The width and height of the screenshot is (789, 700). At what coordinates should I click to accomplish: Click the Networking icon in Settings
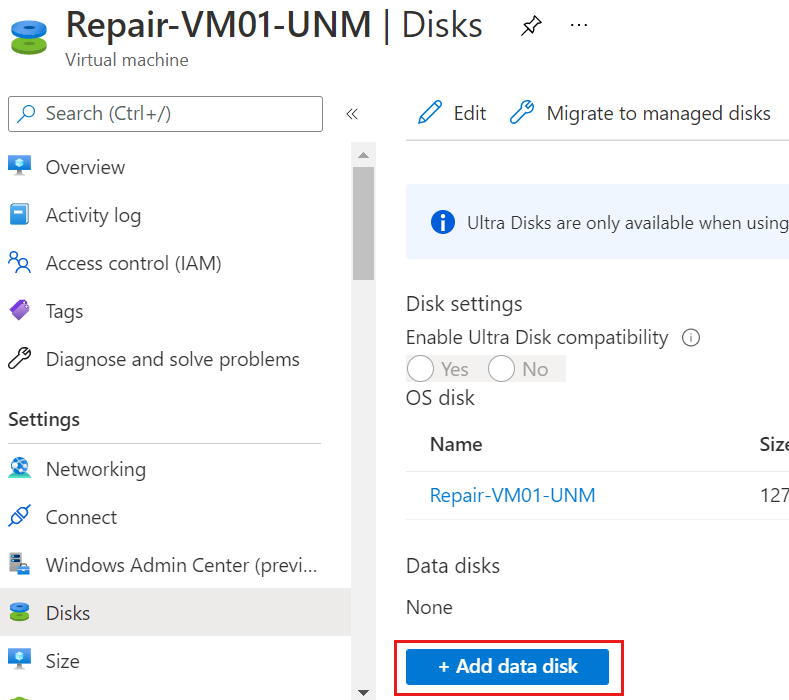coord(20,469)
